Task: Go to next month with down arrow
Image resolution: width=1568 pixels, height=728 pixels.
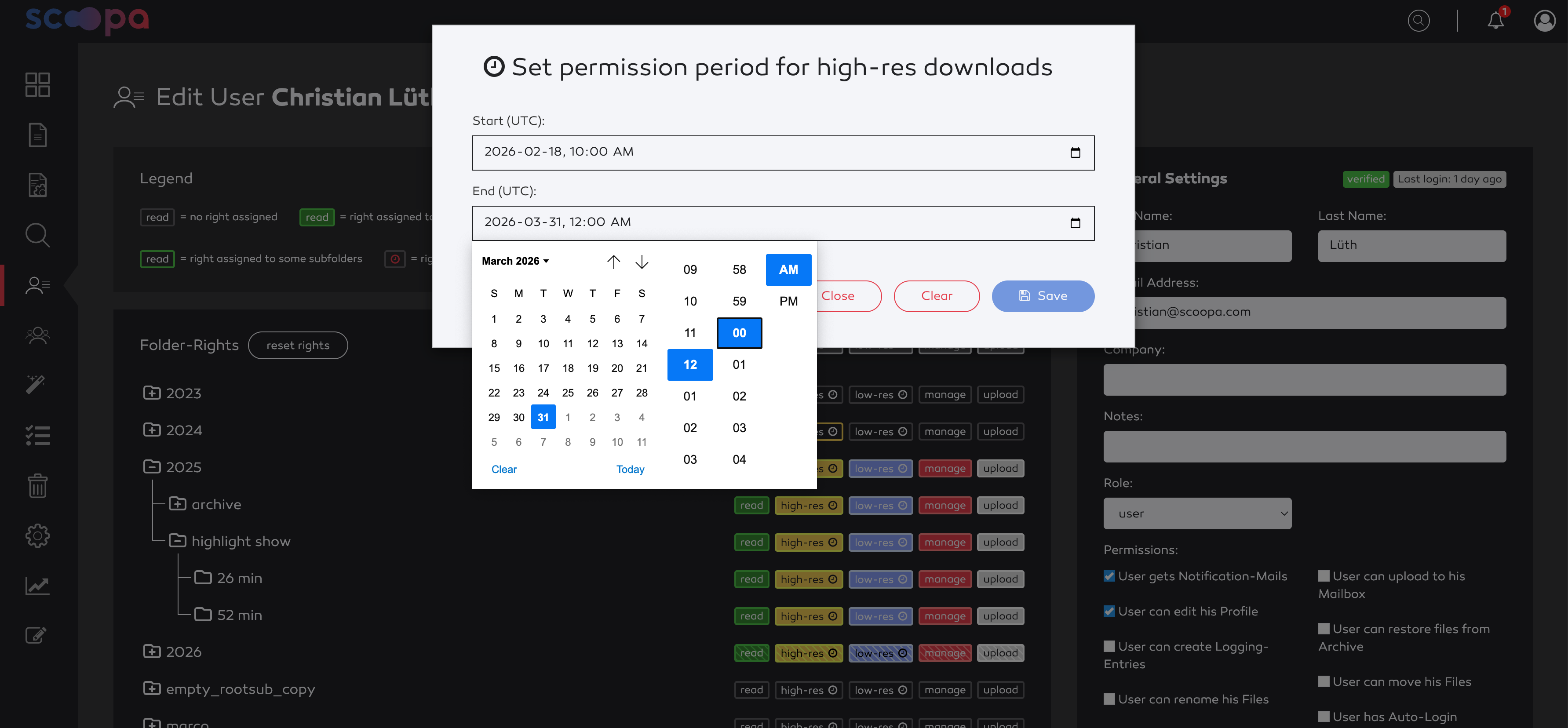Action: coord(642,262)
